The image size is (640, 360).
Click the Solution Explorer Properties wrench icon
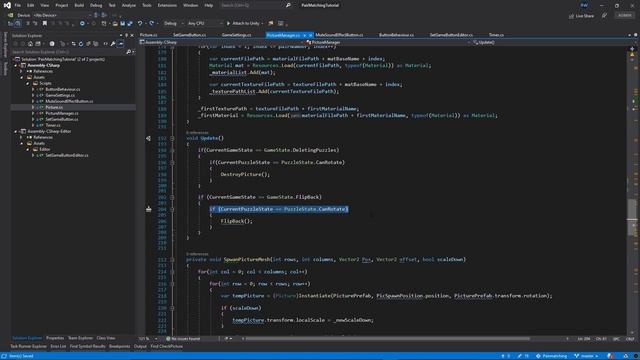(x=113, y=44)
